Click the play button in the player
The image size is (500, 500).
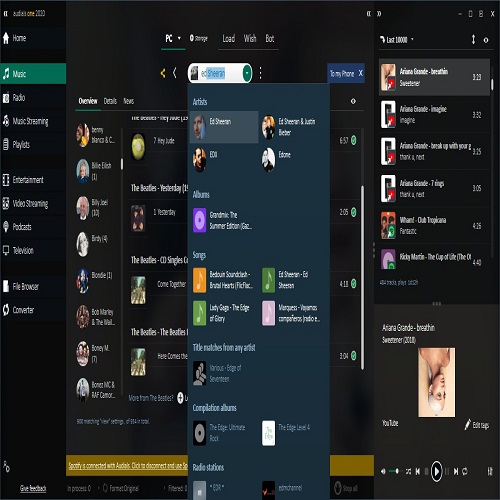coord(436,471)
